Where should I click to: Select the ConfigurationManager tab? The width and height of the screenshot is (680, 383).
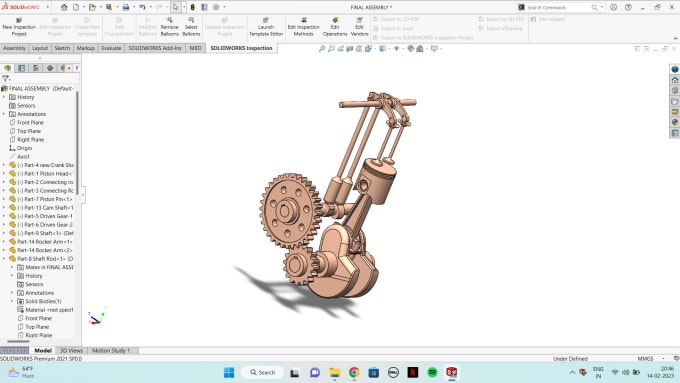(x=36, y=68)
